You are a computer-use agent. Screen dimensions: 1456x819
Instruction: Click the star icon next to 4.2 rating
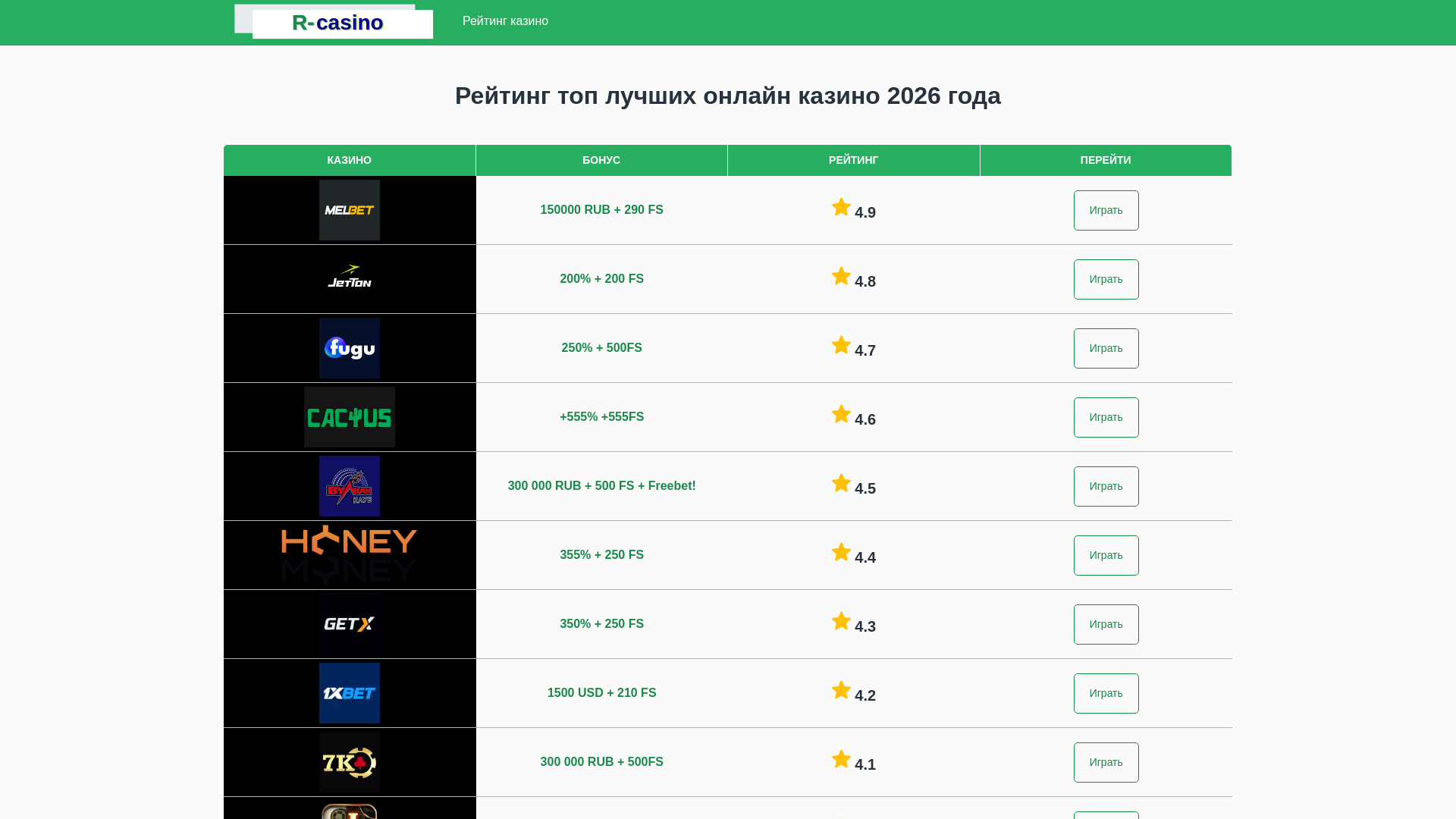coord(841,690)
